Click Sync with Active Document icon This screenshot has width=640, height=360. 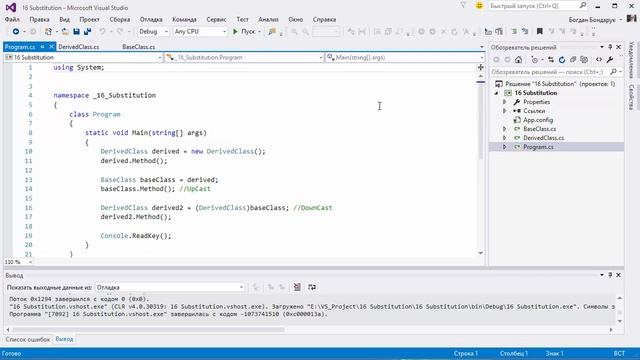click(551, 60)
